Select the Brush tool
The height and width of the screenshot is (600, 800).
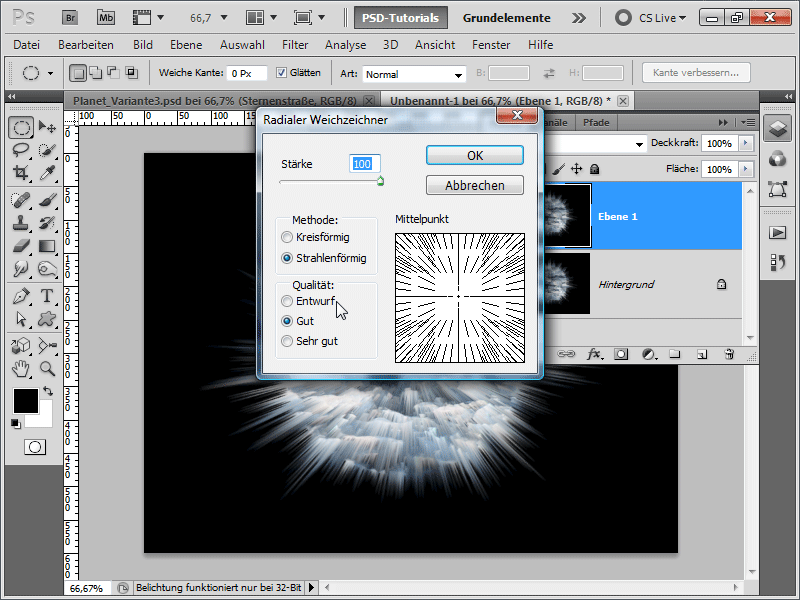click(x=47, y=199)
